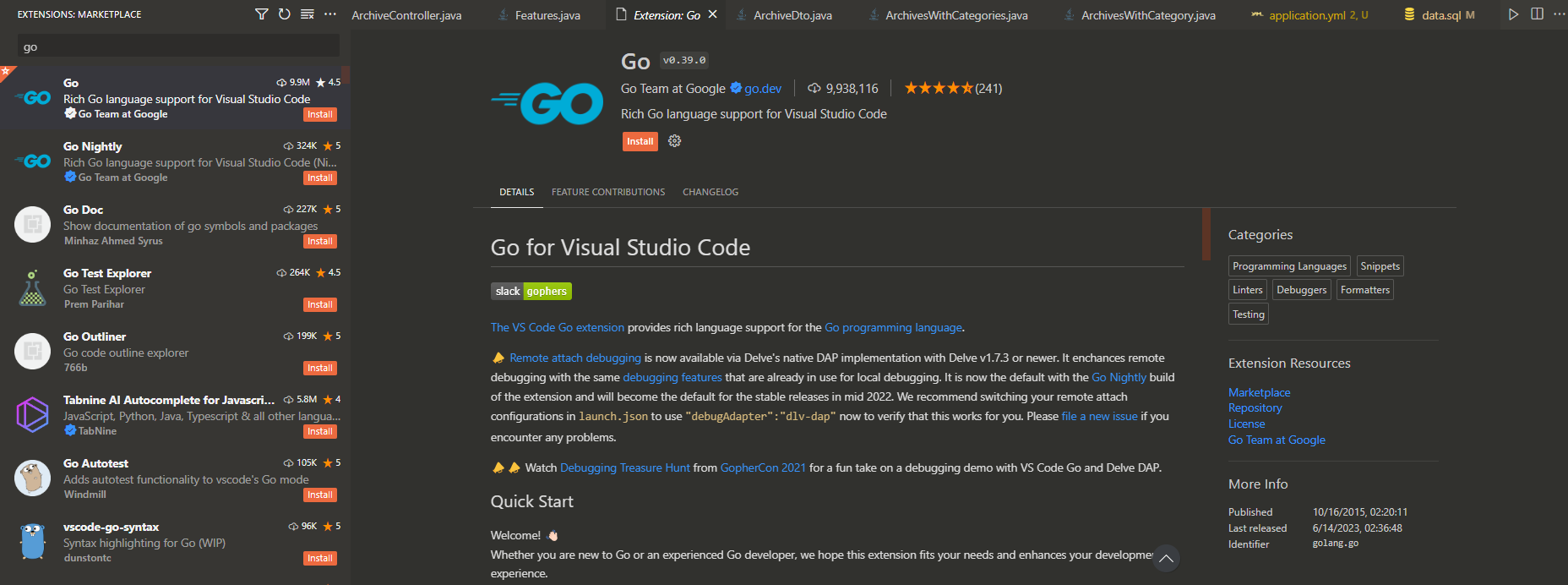Click the Run play icon in editor toolbar
Image resolution: width=1568 pixels, height=585 pixels.
(1513, 14)
